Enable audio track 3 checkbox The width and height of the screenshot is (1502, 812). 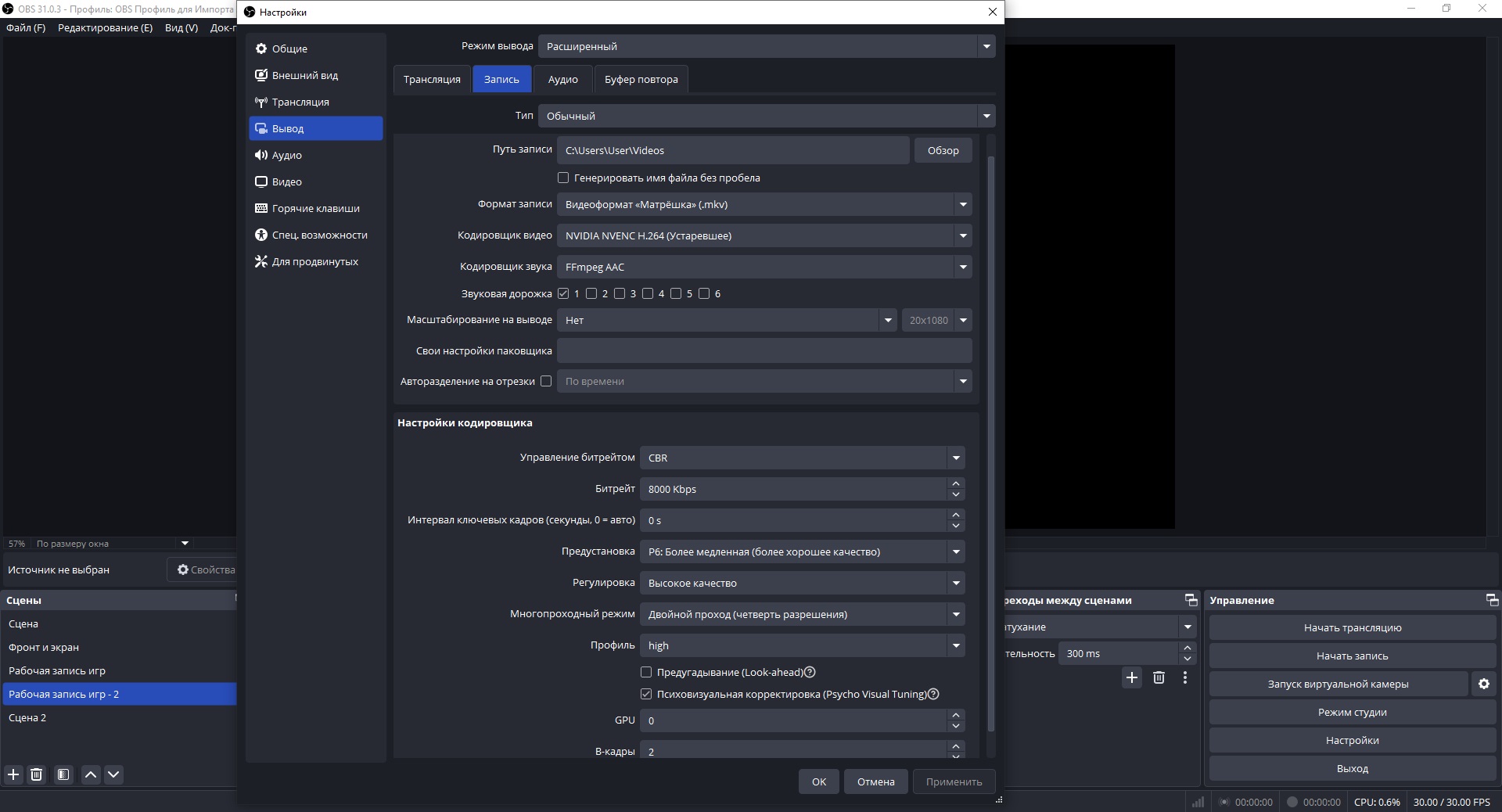tap(620, 293)
